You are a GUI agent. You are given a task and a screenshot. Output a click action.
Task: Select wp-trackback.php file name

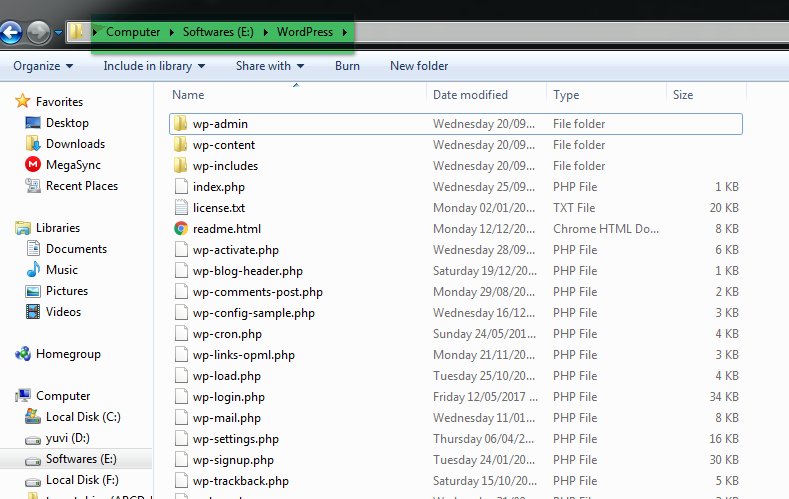241,481
